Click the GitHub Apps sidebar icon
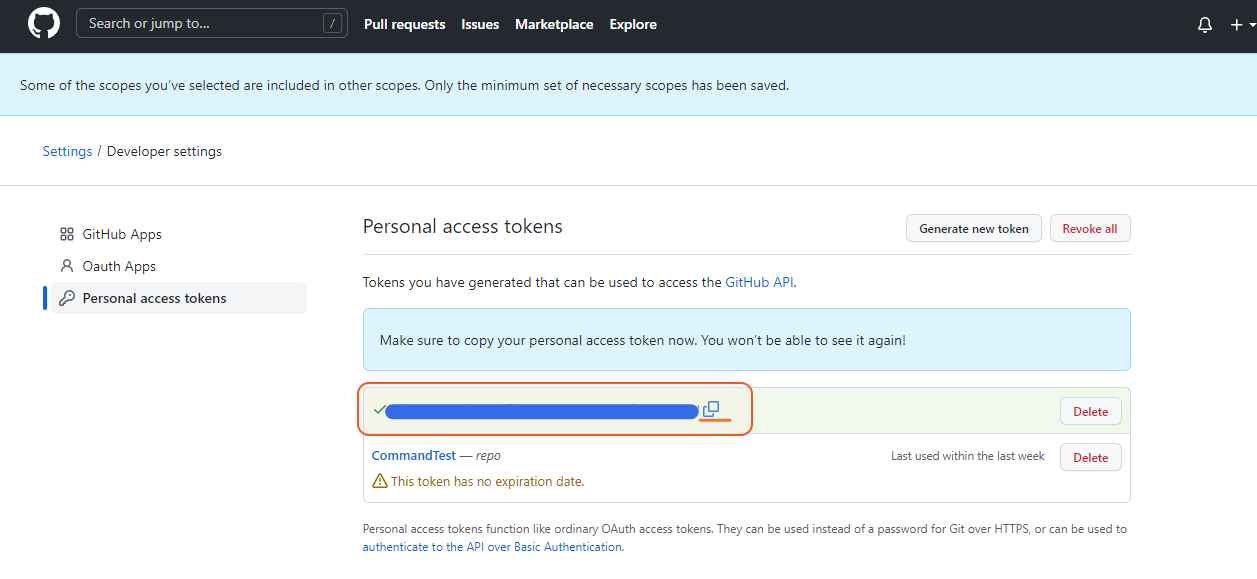This screenshot has width=1257, height=579. click(x=67, y=234)
